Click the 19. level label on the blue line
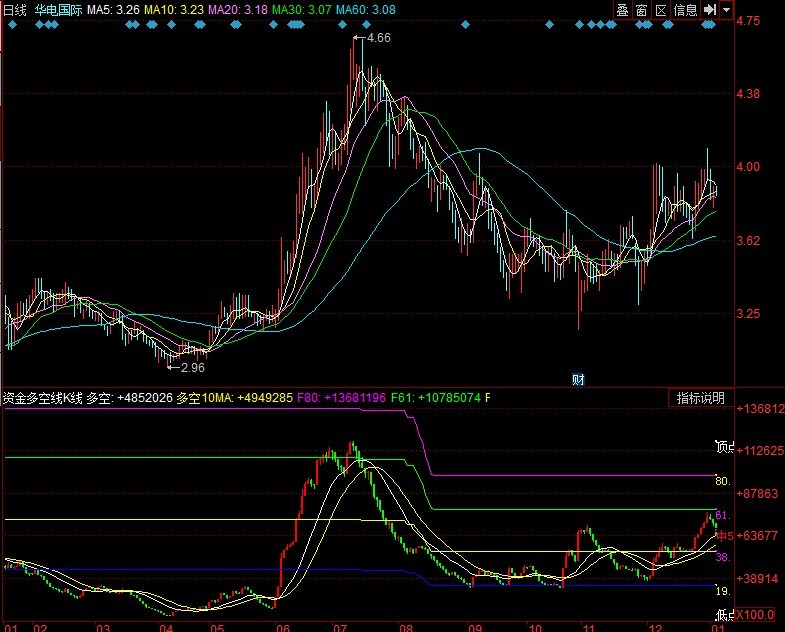The image size is (785, 632). tap(723, 591)
